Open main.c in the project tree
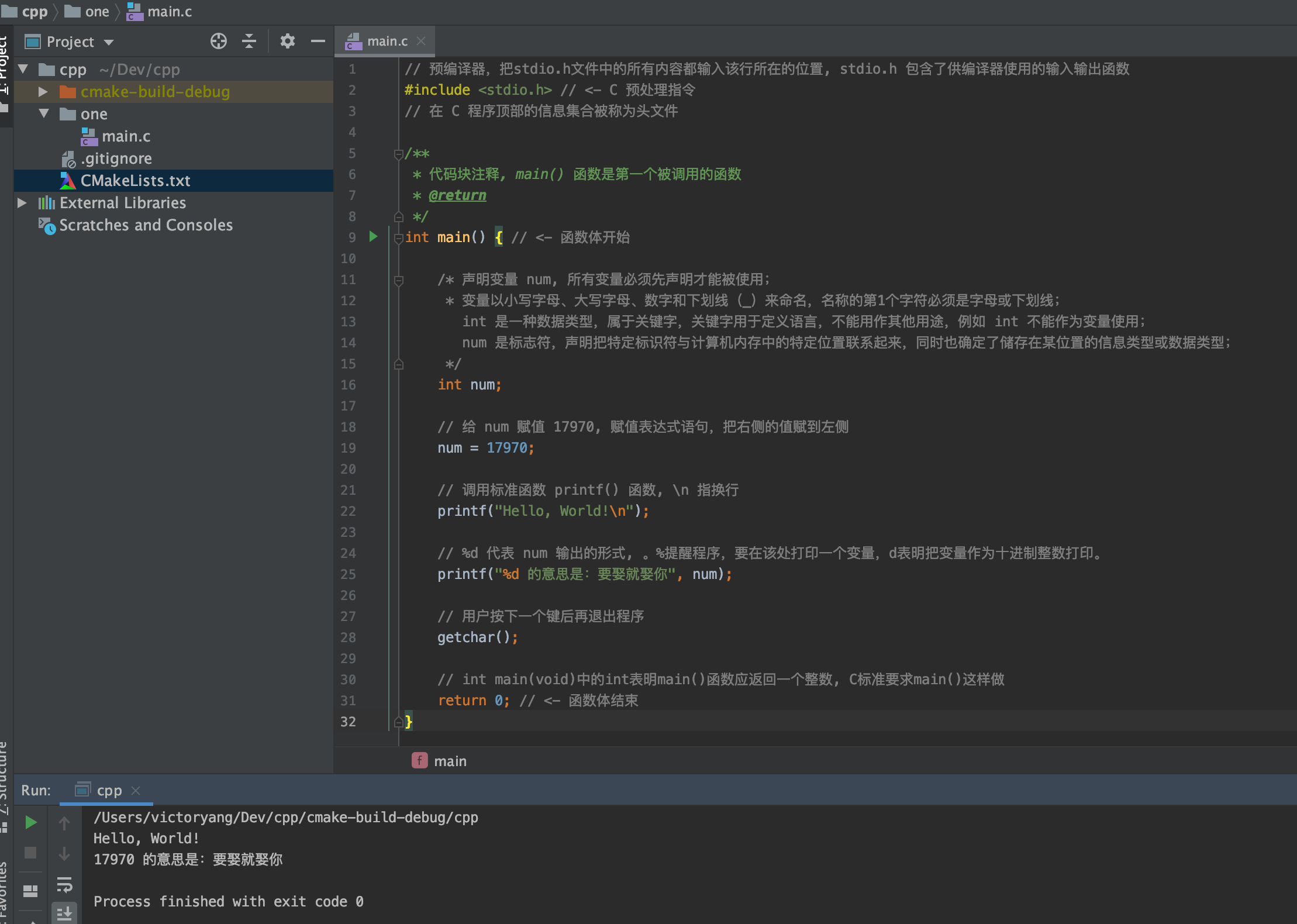The width and height of the screenshot is (1297, 924). [x=126, y=136]
